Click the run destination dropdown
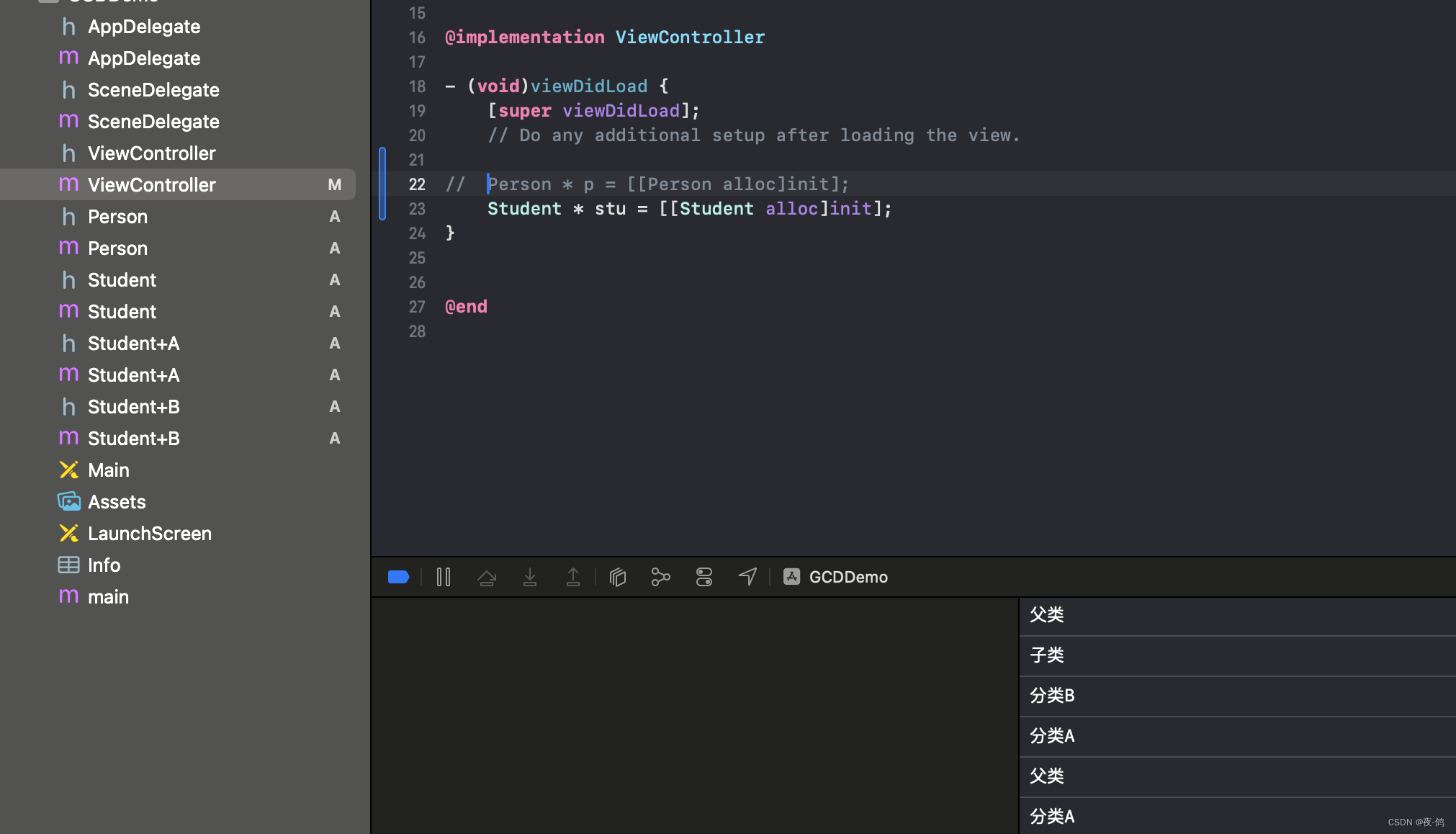Viewport: 1456px width, 834px height. [847, 576]
